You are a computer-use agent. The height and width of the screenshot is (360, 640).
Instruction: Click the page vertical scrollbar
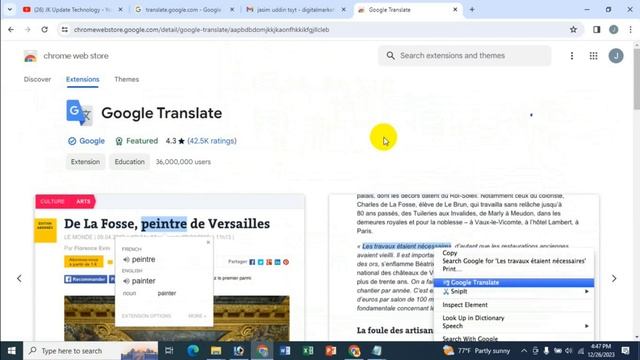pyautogui.click(x=636, y=78)
